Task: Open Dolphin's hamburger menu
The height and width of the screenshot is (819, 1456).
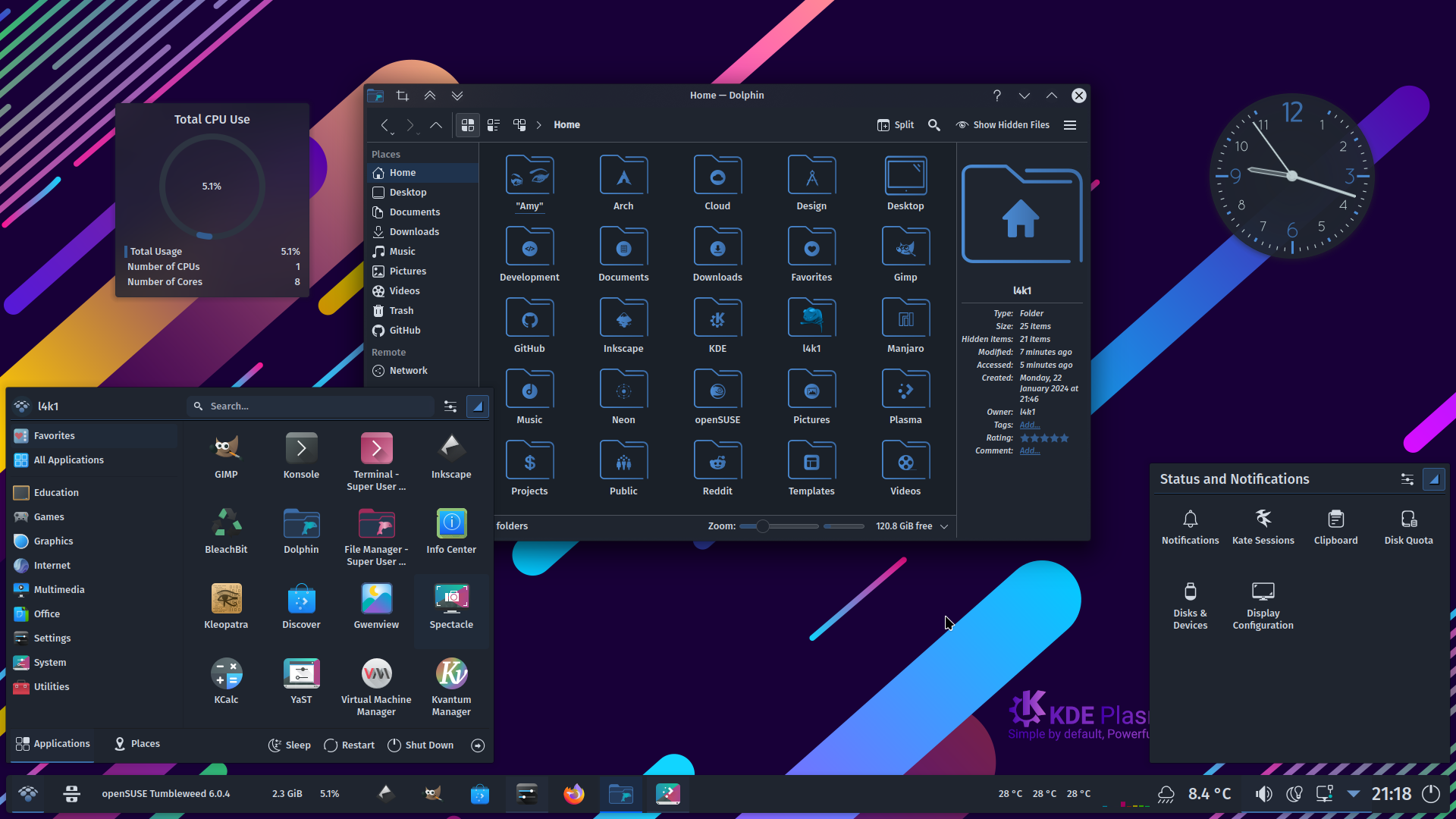Action: [x=1070, y=125]
